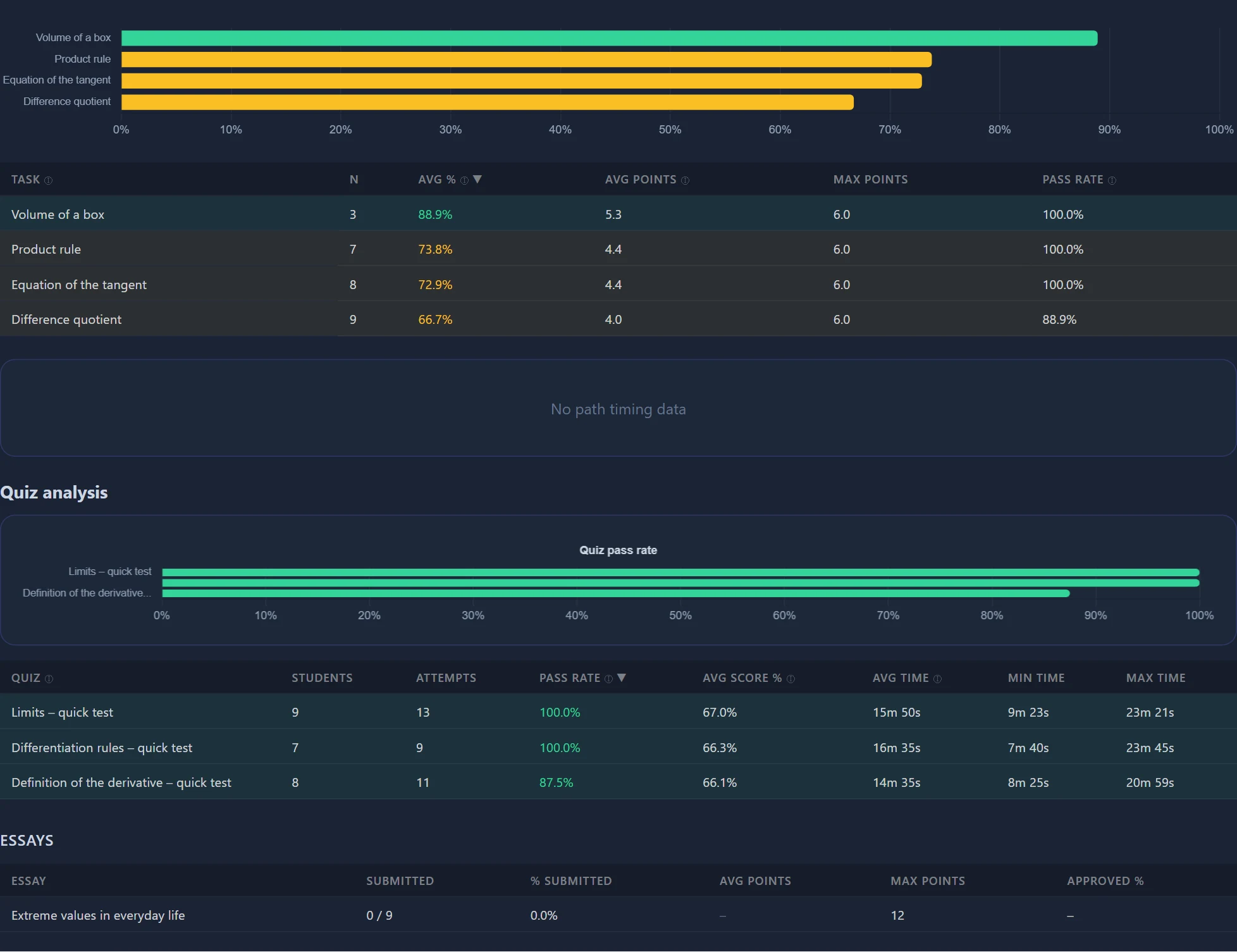Open the Volume of a box table row
The width and height of the screenshot is (1237, 952).
coord(618,214)
